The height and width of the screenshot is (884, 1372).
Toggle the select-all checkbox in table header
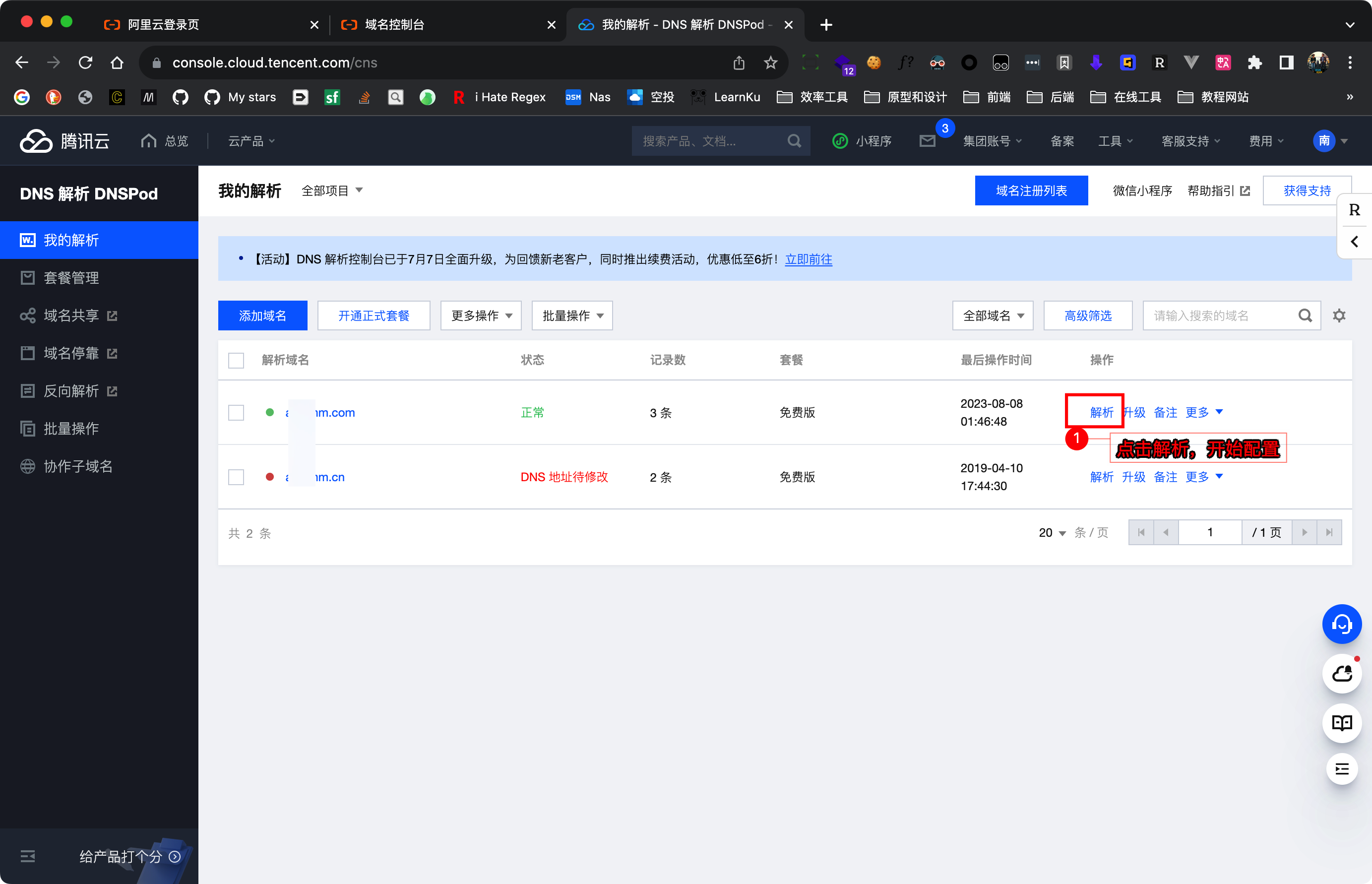pyautogui.click(x=236, y=360)
